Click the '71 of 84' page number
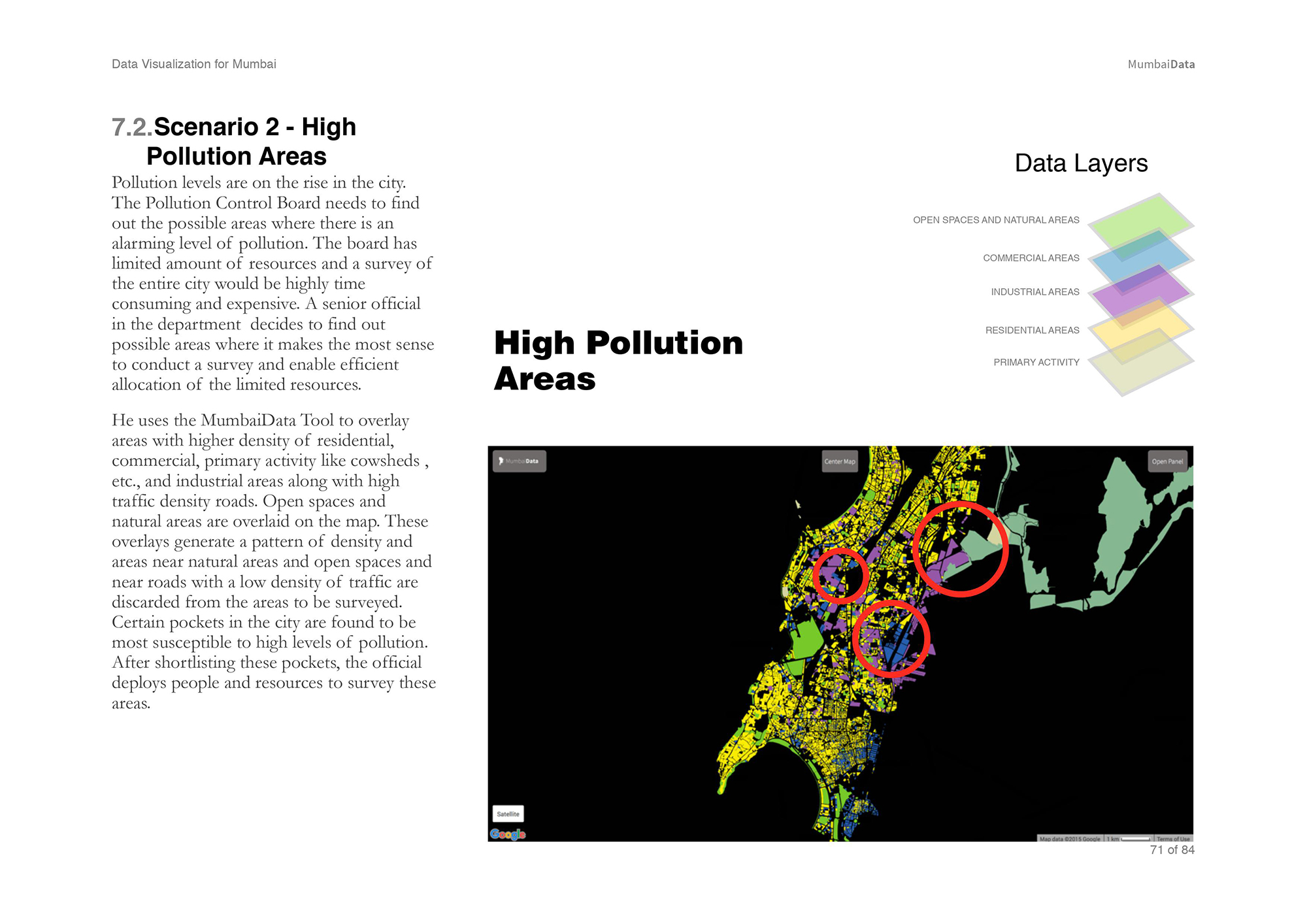 pos(1172,850)
